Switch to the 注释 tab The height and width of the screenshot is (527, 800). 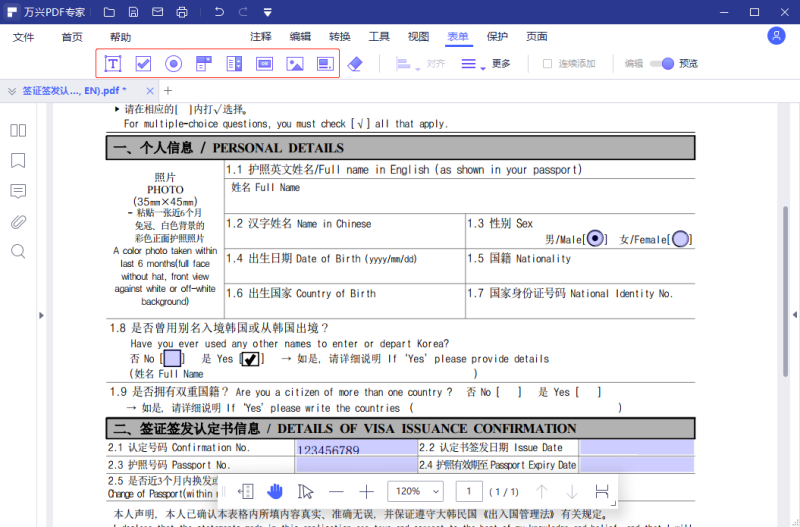(x=261, y=37)
